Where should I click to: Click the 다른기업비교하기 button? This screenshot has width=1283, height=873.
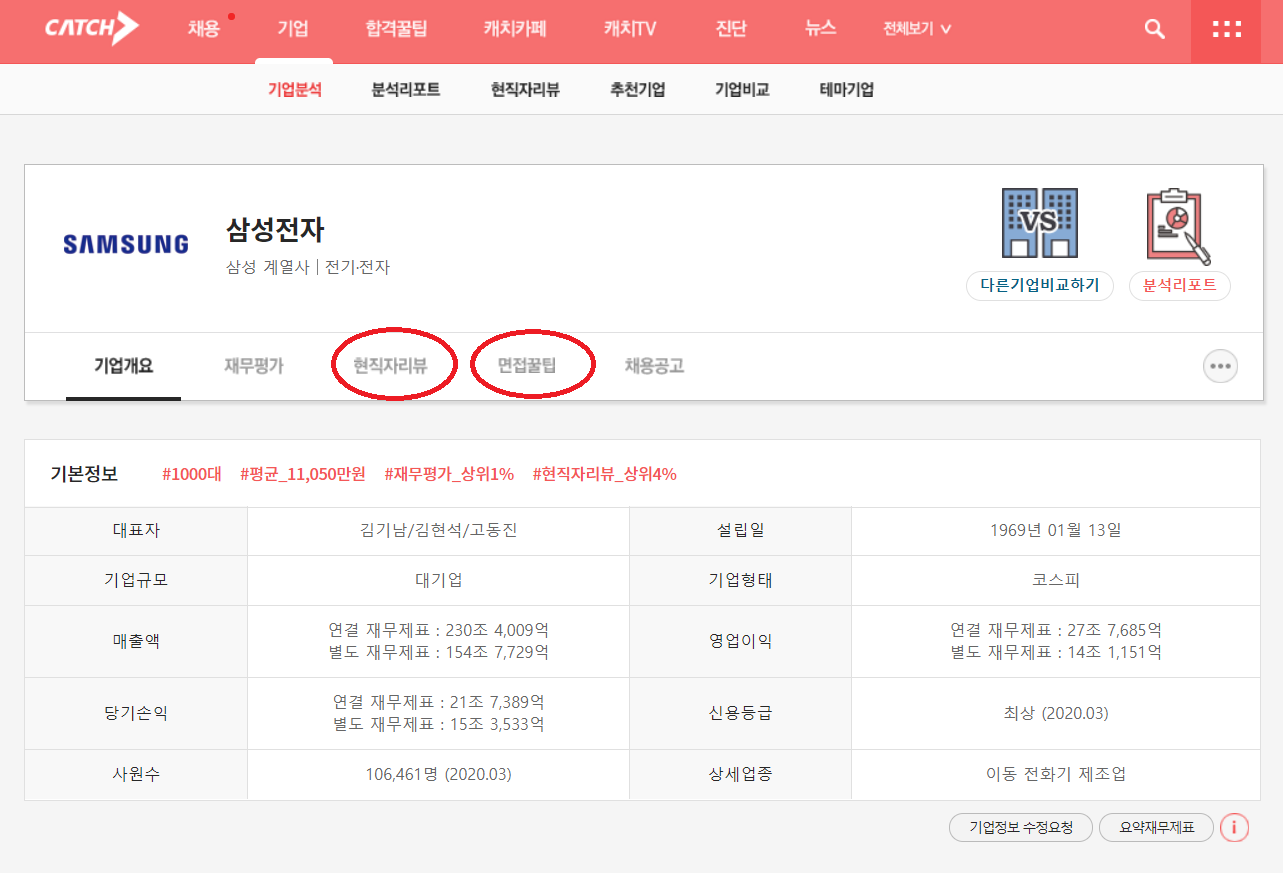click(x=1040, y=285)
